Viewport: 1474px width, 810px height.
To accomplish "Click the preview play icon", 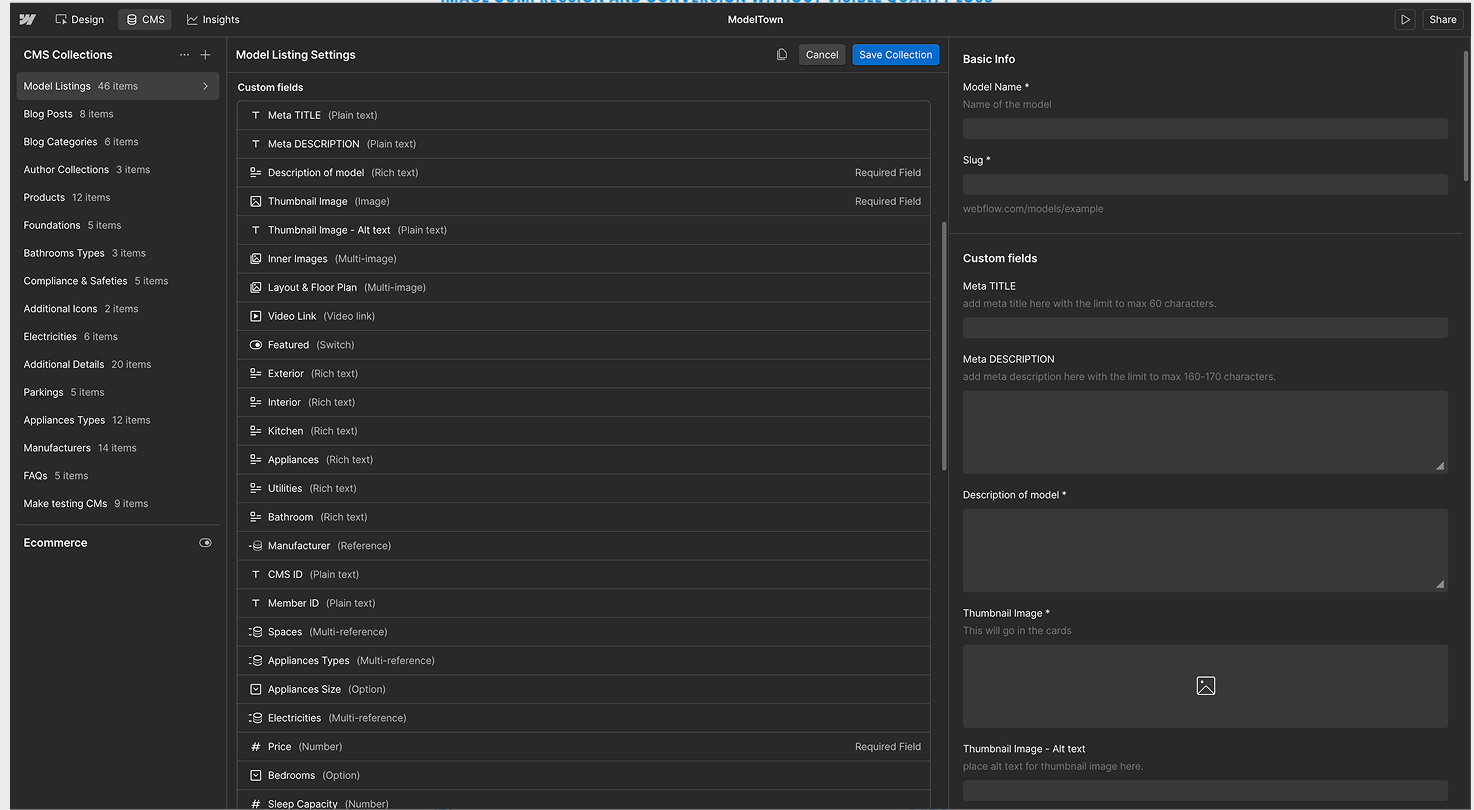I will tap(1406, 19).
